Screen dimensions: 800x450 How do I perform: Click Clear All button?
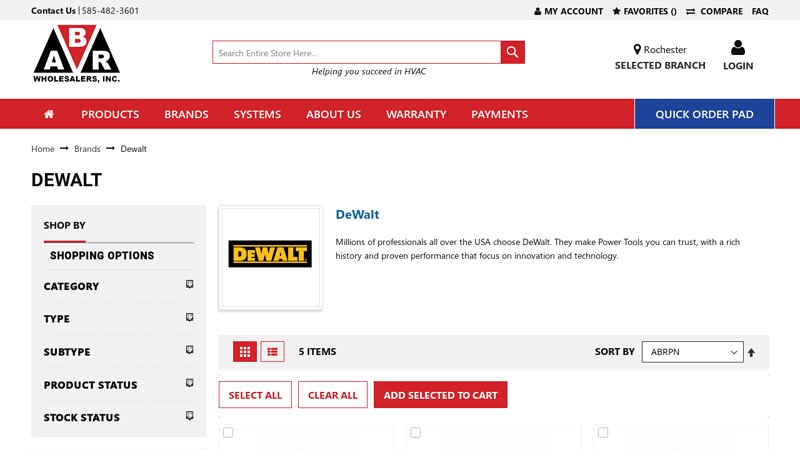click(x=333, y=395)
